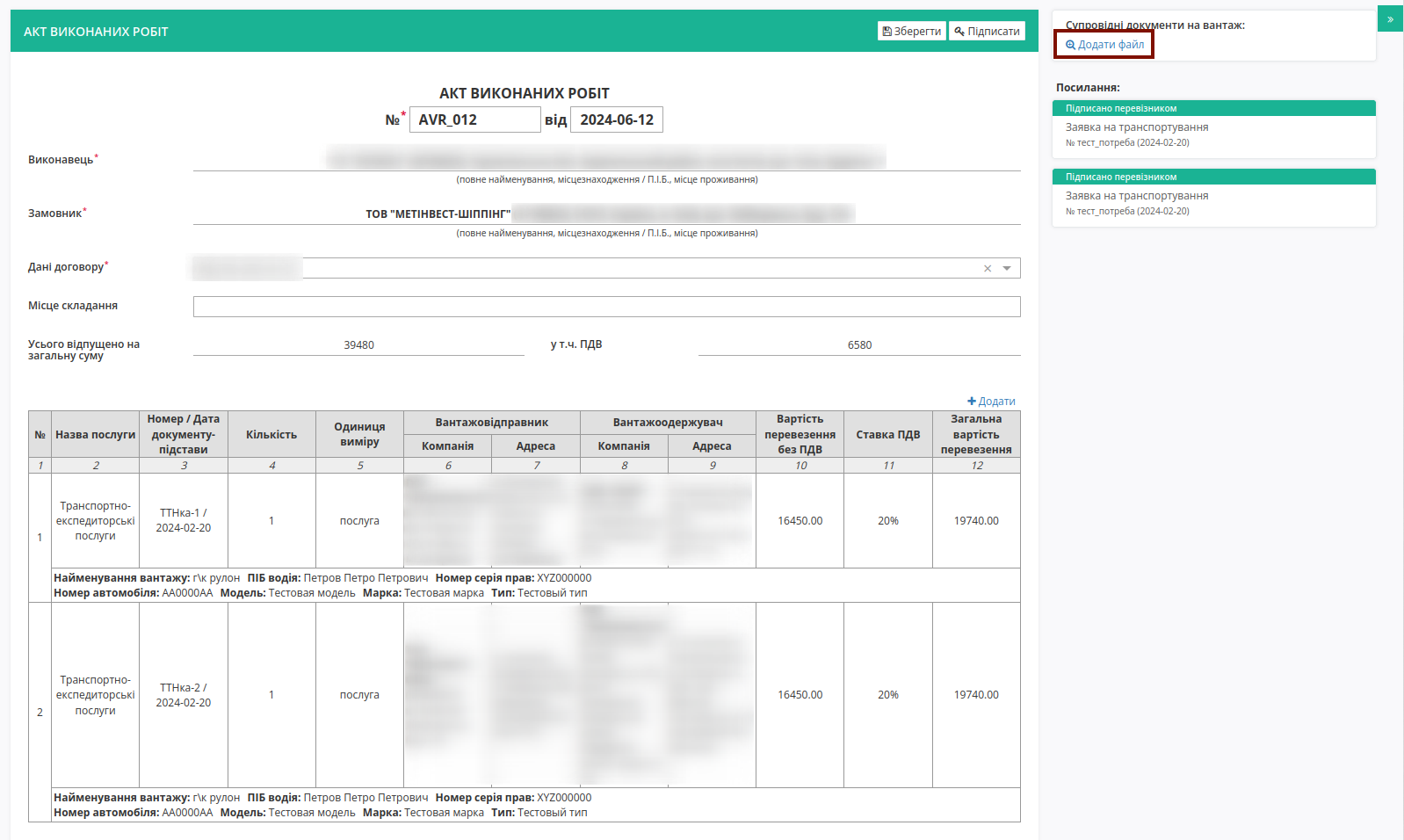Click the row 1 Транспортно-експедиторські послуги cell
1404x840 pixels.
95,520
